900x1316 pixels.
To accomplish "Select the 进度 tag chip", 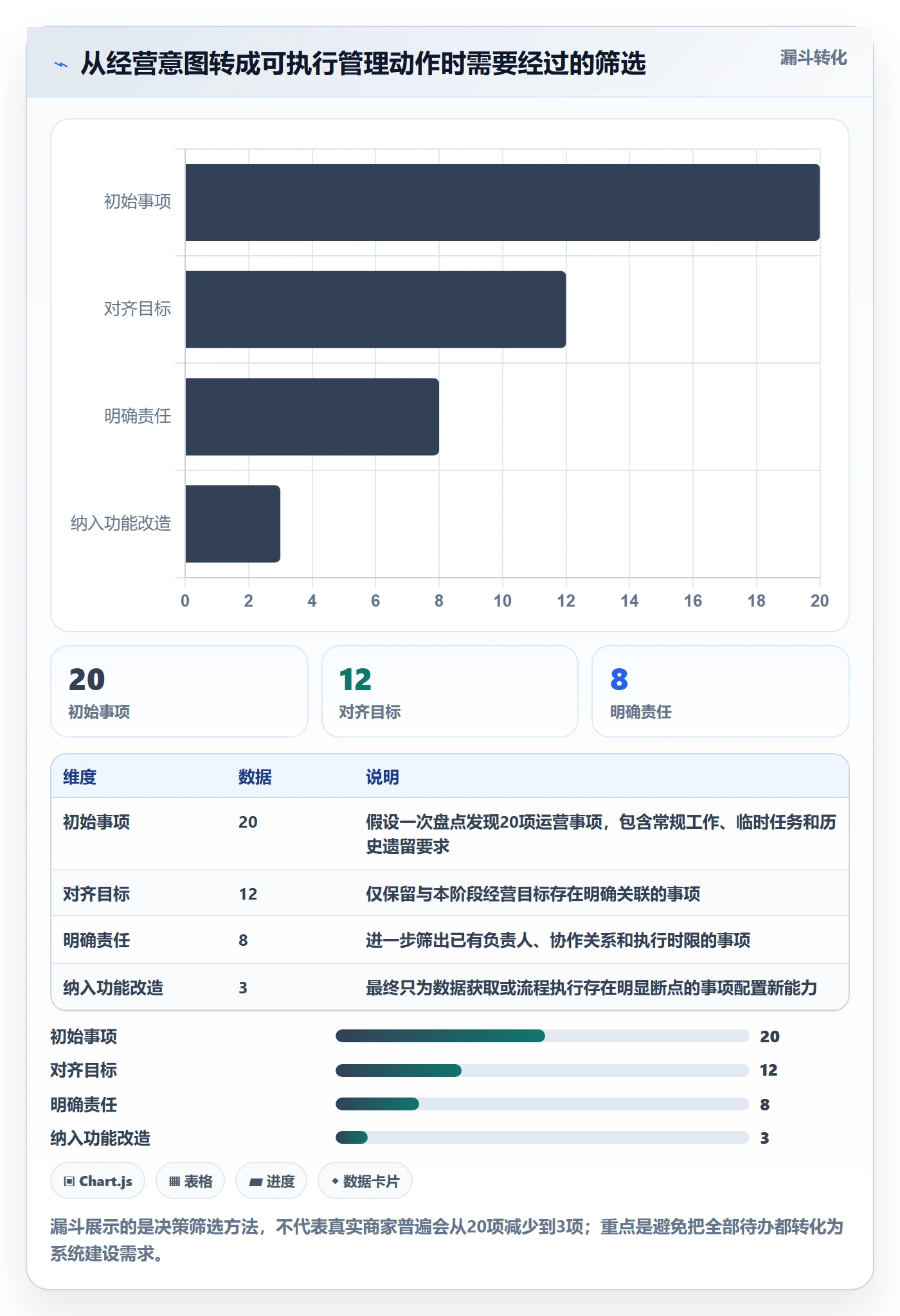I will (x=271, y=1181).
